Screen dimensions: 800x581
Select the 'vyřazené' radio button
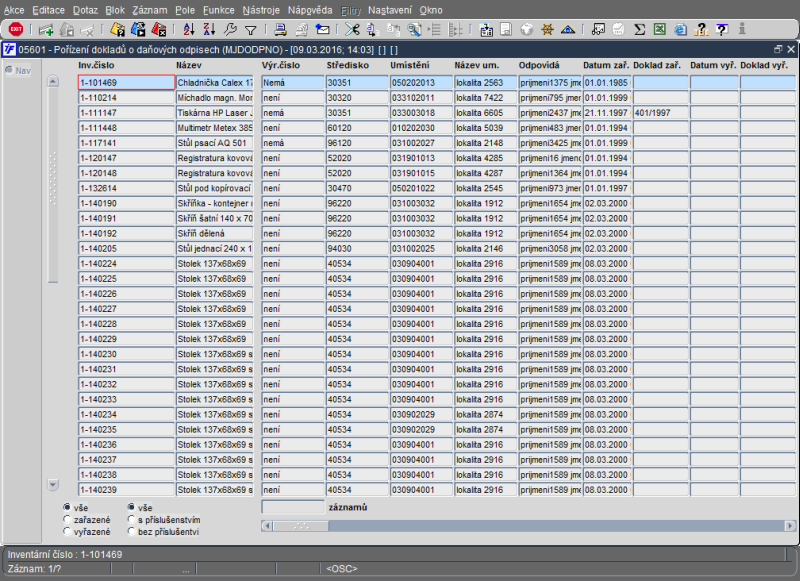pyautogui.click(x=67, y=532)
